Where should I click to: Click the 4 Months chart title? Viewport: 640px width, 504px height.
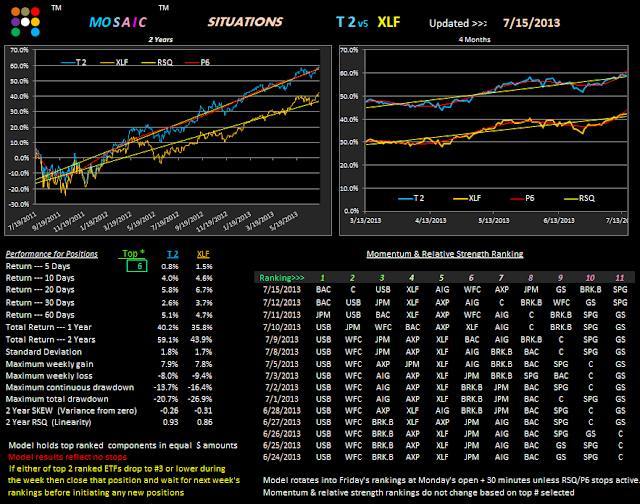pos(474,40)
